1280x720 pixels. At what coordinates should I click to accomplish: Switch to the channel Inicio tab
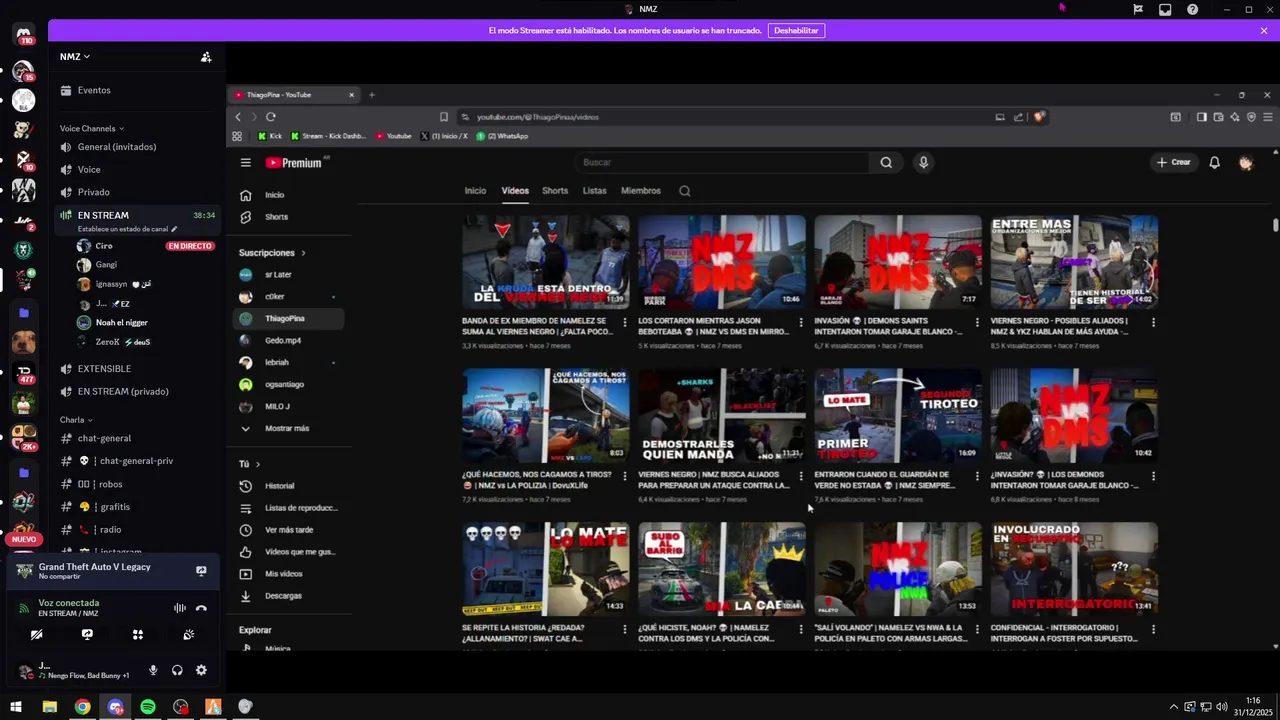point(475,191)
